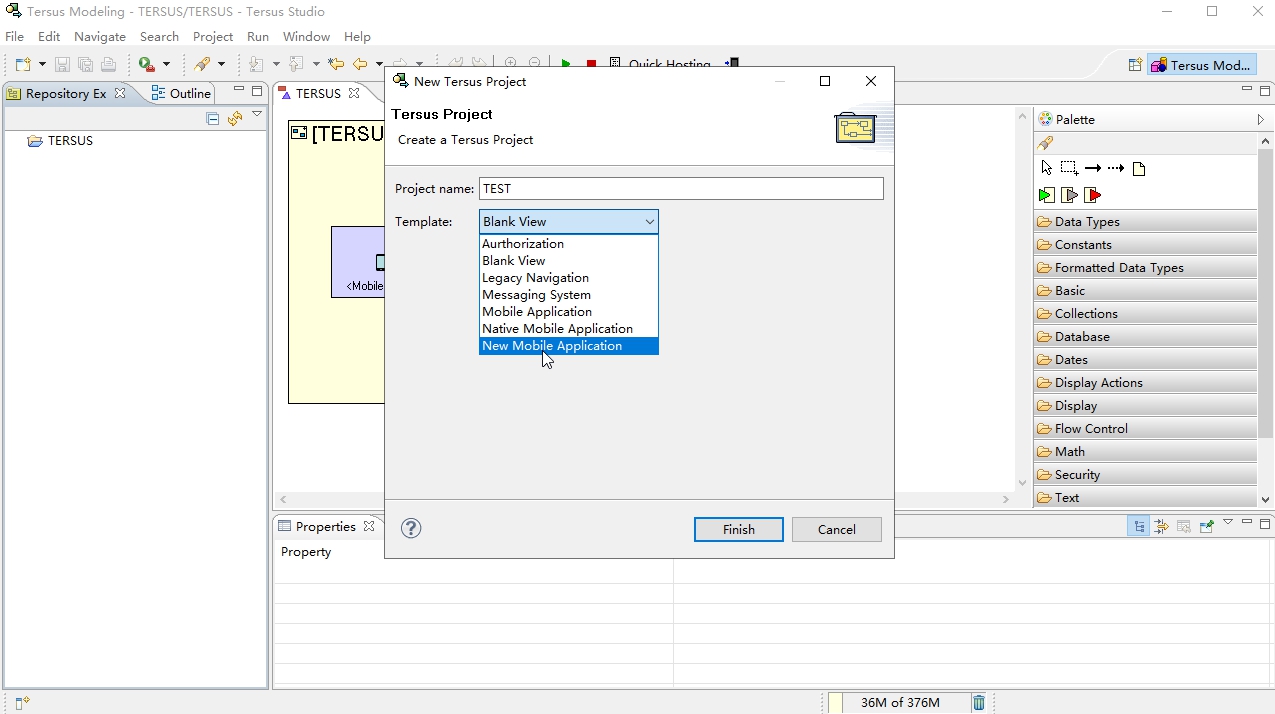Select the Palette selection arrow tool

[x=1046, y=168]
